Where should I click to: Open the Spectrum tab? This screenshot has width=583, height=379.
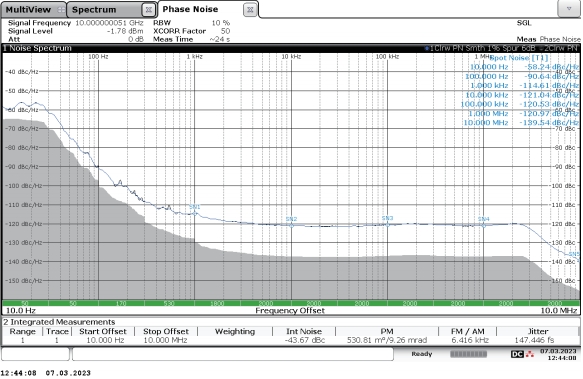pyautogui.click(x=94, y=10)
